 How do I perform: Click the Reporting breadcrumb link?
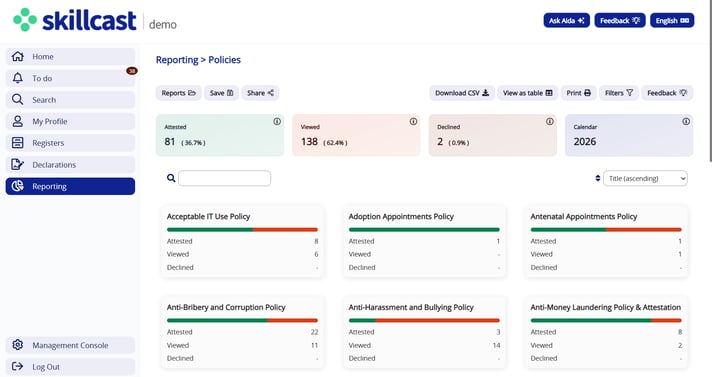pos(177,60)
